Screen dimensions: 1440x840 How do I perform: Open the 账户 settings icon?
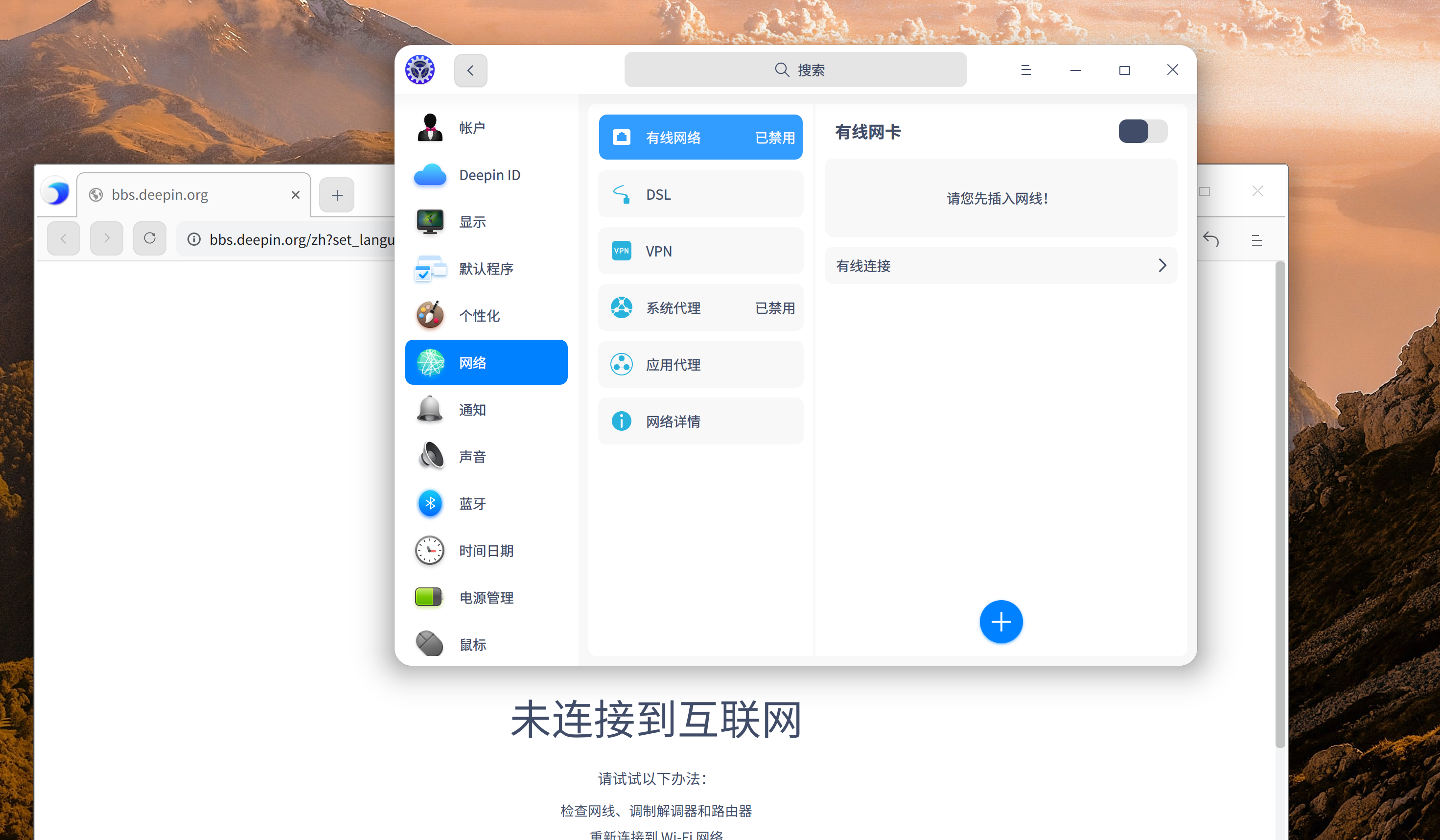(430, 127)
